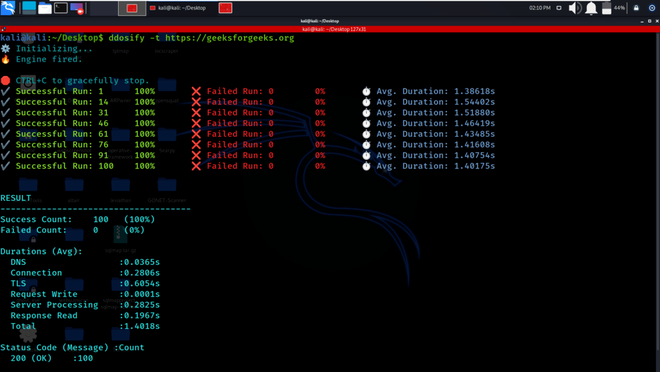Launch the terminal emulator from panel
The image size is (660, 372).
pos(61,8)
